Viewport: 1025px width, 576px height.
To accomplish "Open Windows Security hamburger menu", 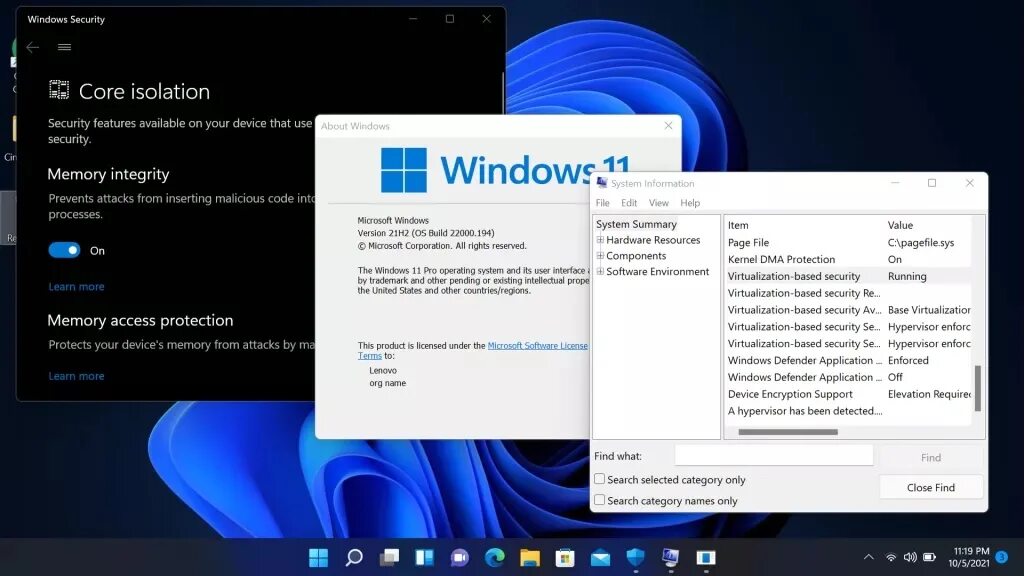I will 64,47.
